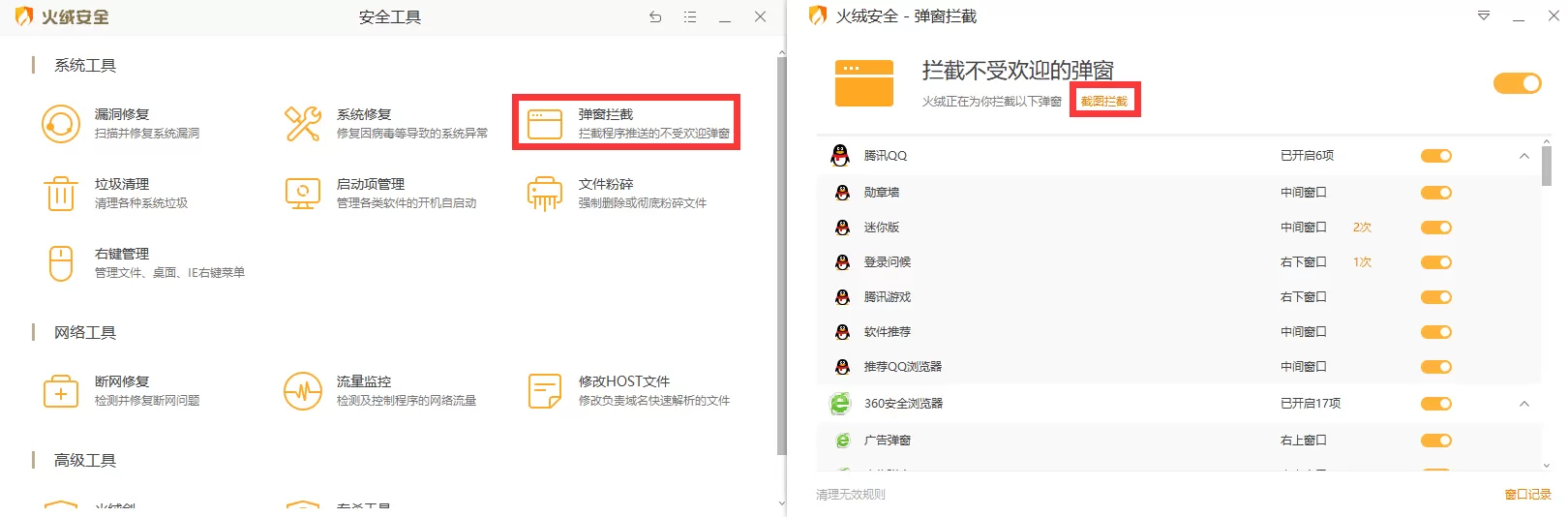Disable the 登录问候 blocking toggle
The width and height of the screenshot is (1568, 517).
point(1436,262)
